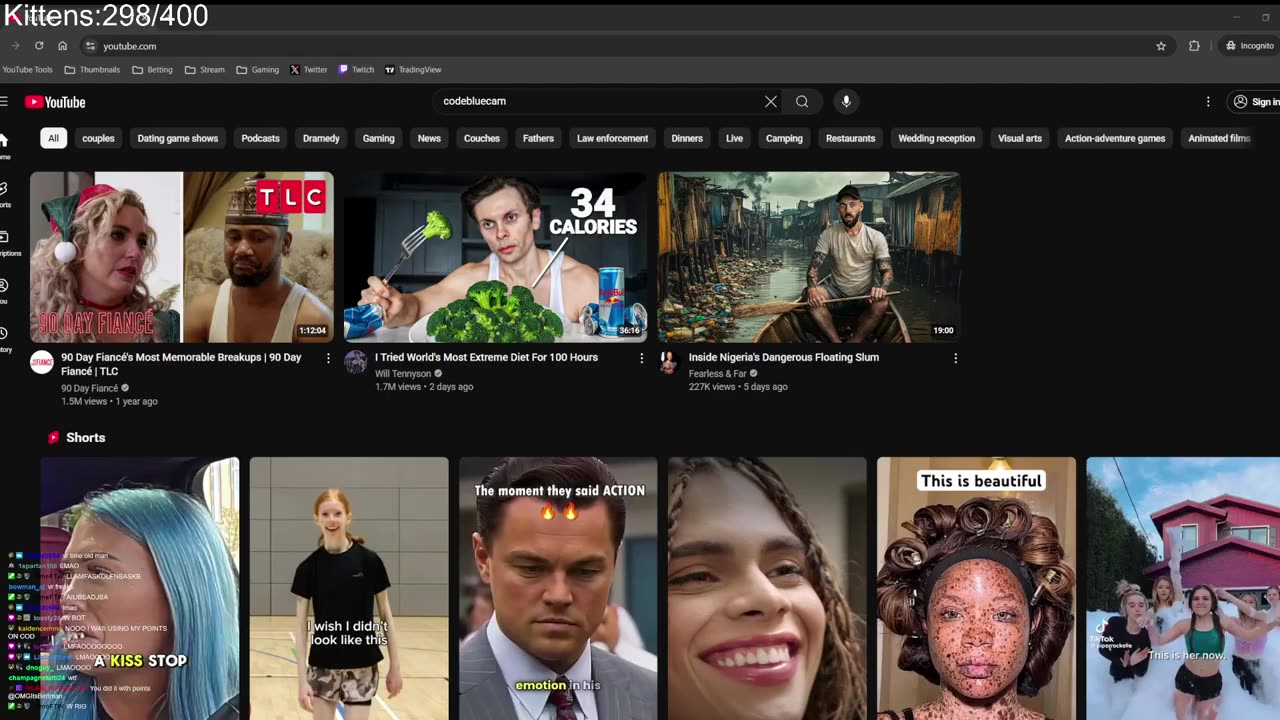Choose the Dramedy filter chip

point(321,138)
